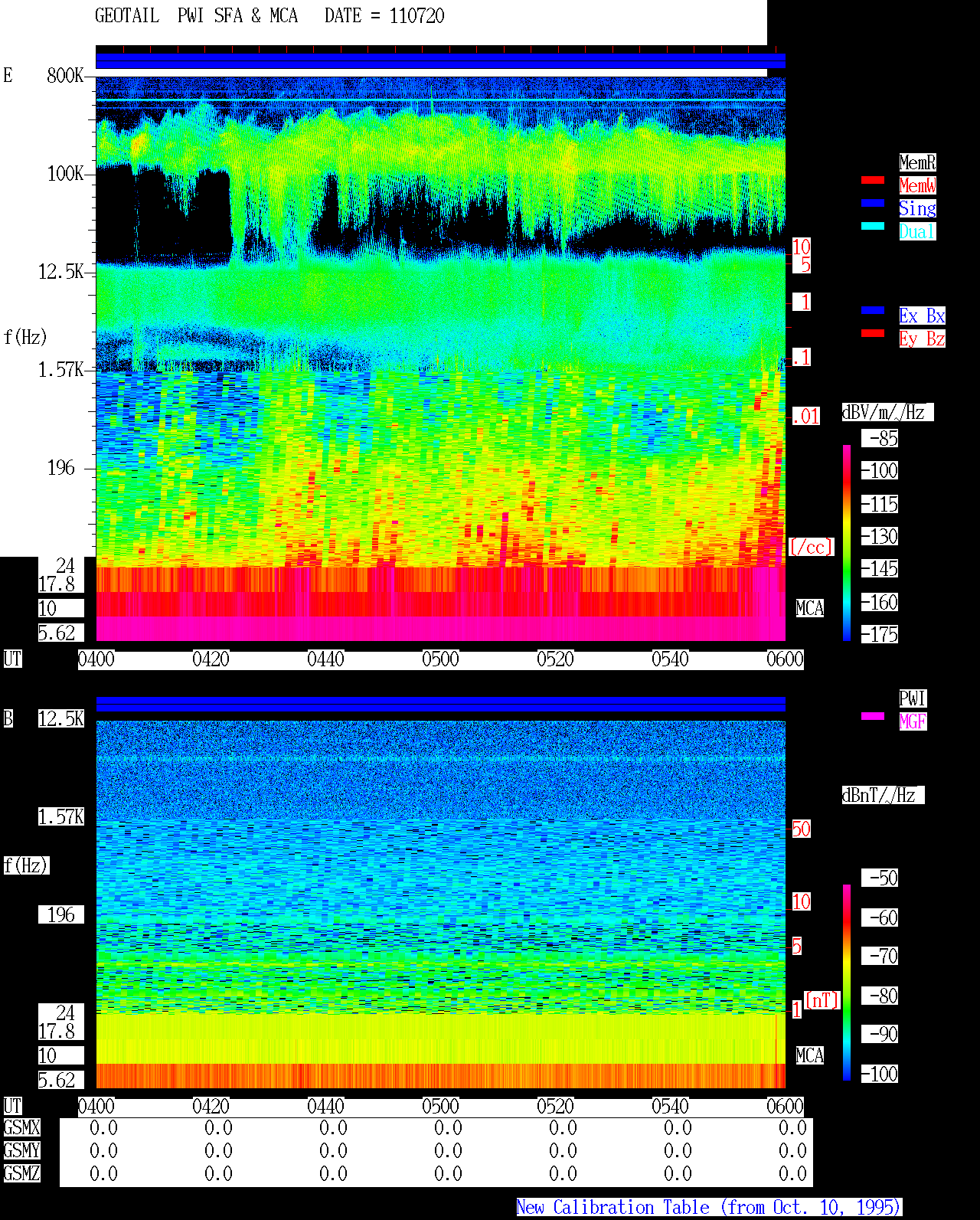Click the -70 magnetic color scale value
980x1220 pixels.
(x=880, y=956)
